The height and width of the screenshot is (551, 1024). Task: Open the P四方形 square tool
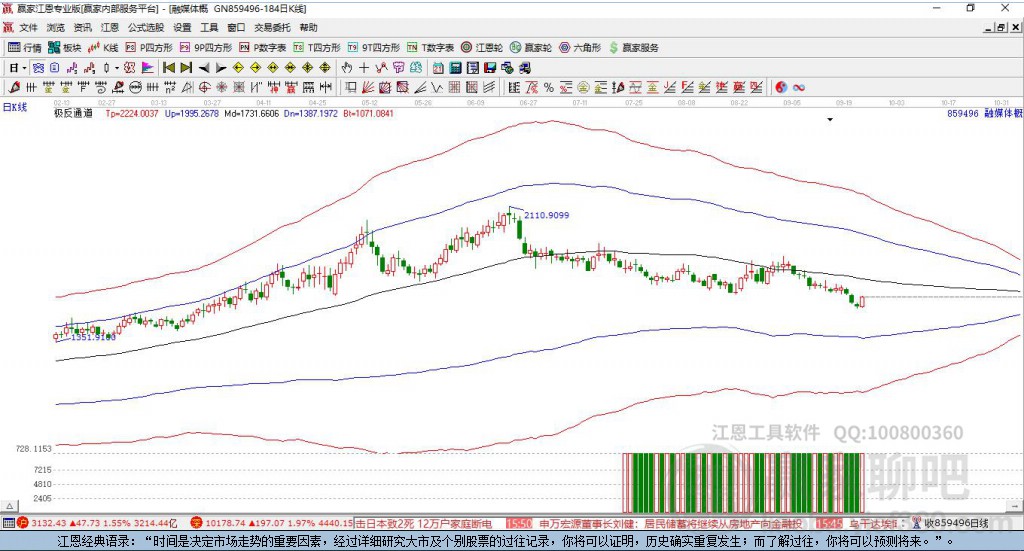coord(149,48)
